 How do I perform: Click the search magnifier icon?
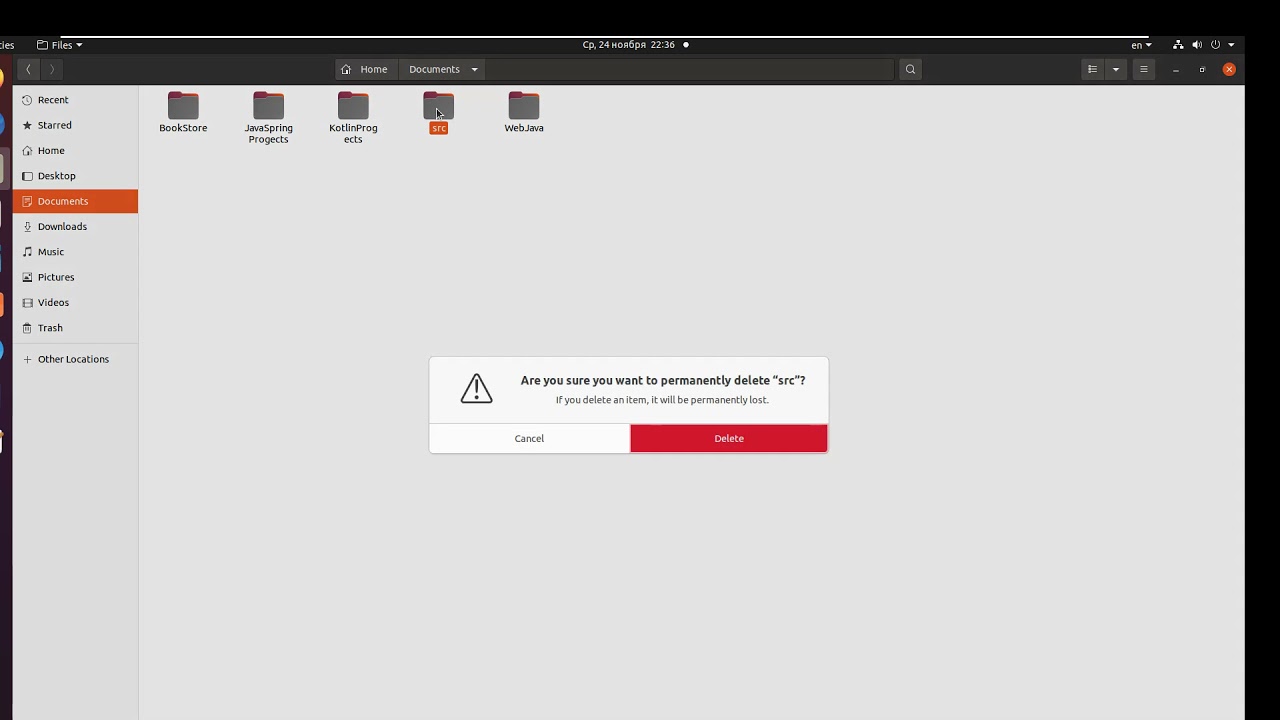[x=910, y=69]
